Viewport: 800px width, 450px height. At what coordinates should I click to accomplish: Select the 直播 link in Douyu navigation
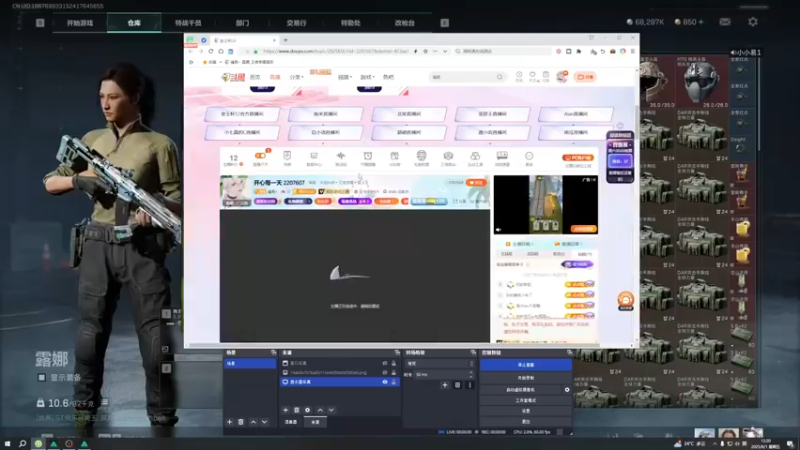[x=275, y=77]
